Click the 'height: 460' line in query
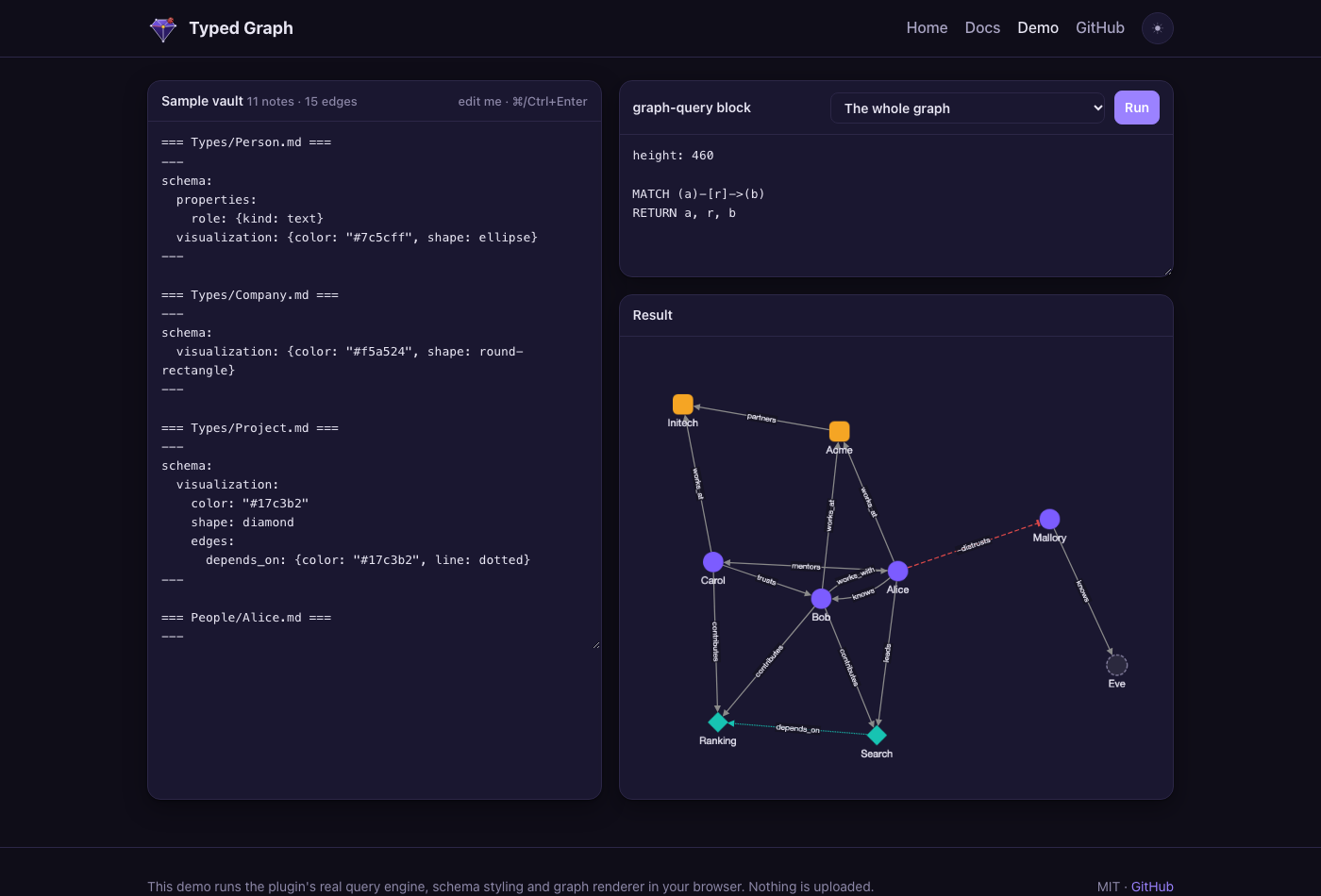Image resolution: width=1321 pixels, height=896 pixels. 673,156
